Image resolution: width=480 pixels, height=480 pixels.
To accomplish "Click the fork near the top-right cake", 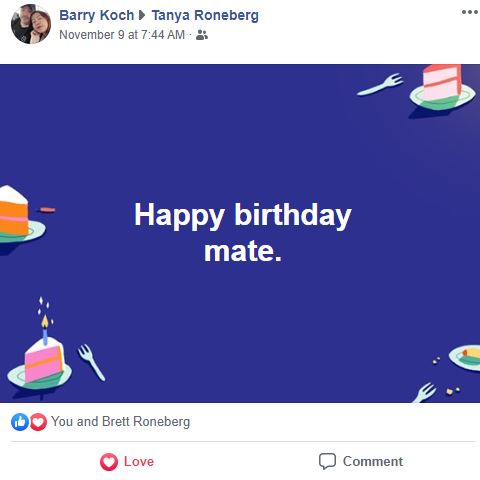I will tap(380, 84).
